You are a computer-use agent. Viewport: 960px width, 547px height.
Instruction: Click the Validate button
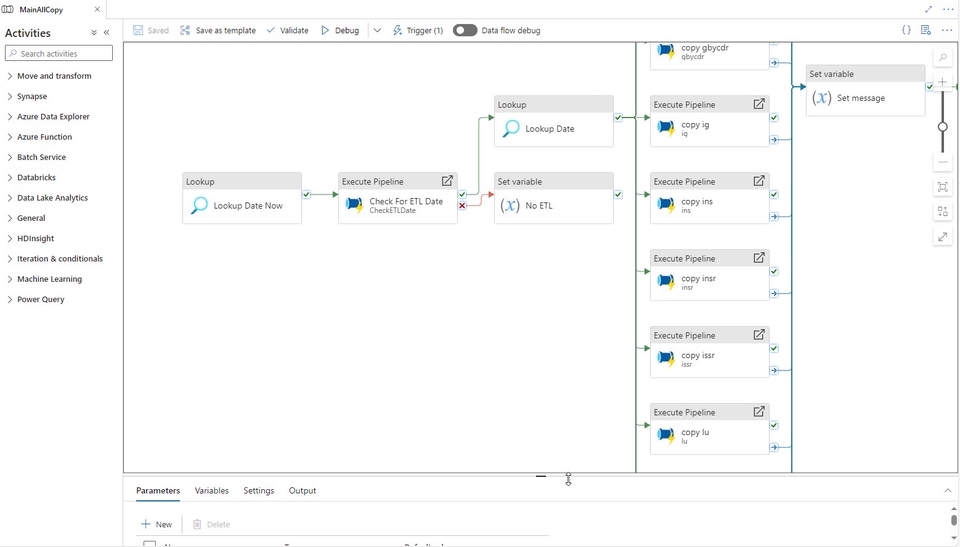pyautogui.click(x=288, y=30)
